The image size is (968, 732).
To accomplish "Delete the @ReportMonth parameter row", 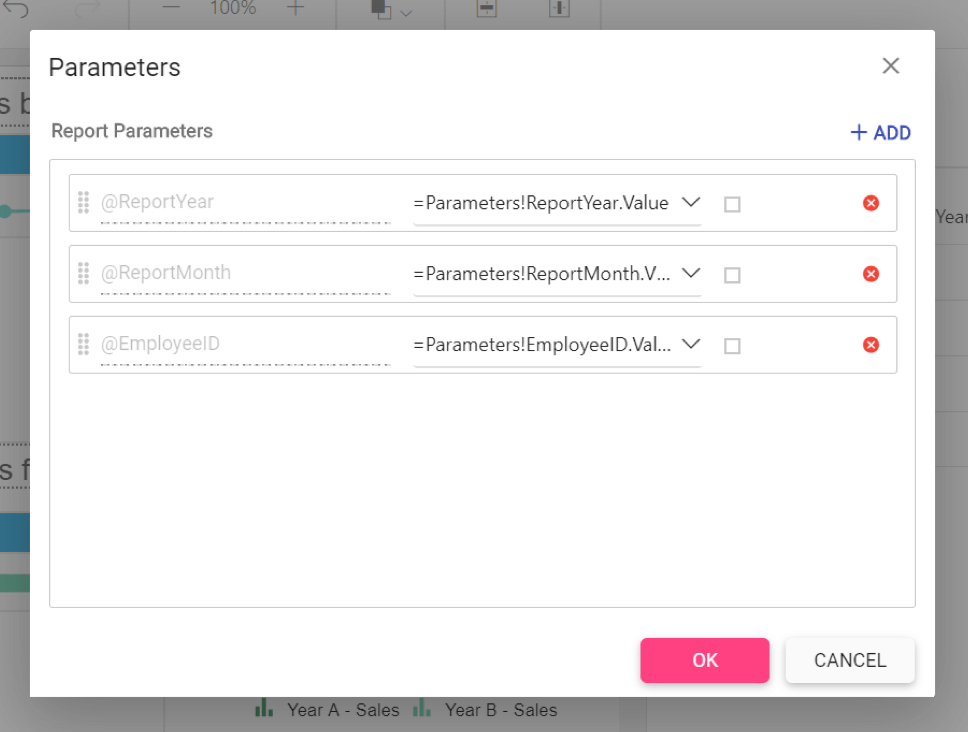I will [870, 274].
